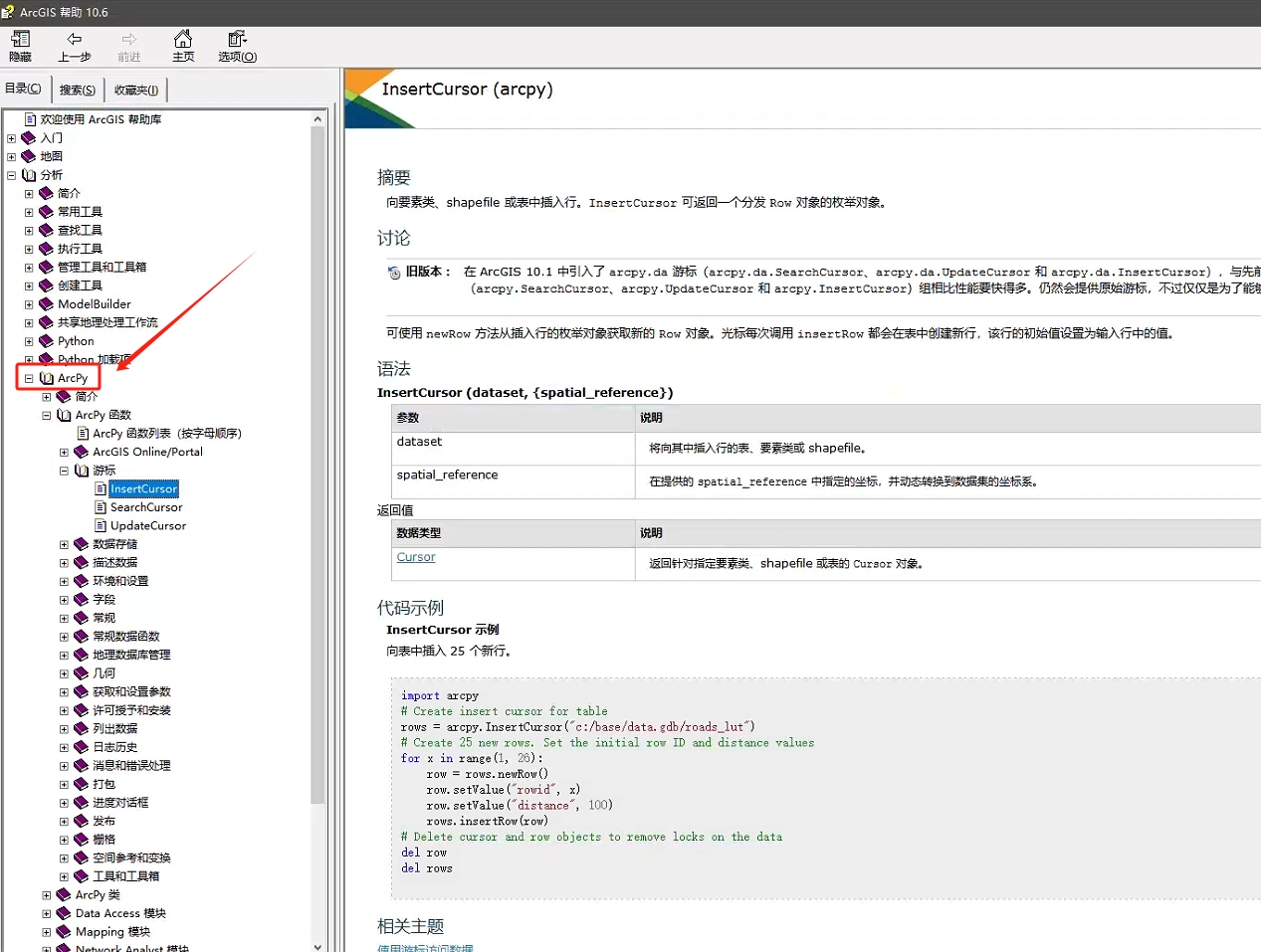
Task: Expand the 日志历史 tree node
Action: [x=64, y=747]
